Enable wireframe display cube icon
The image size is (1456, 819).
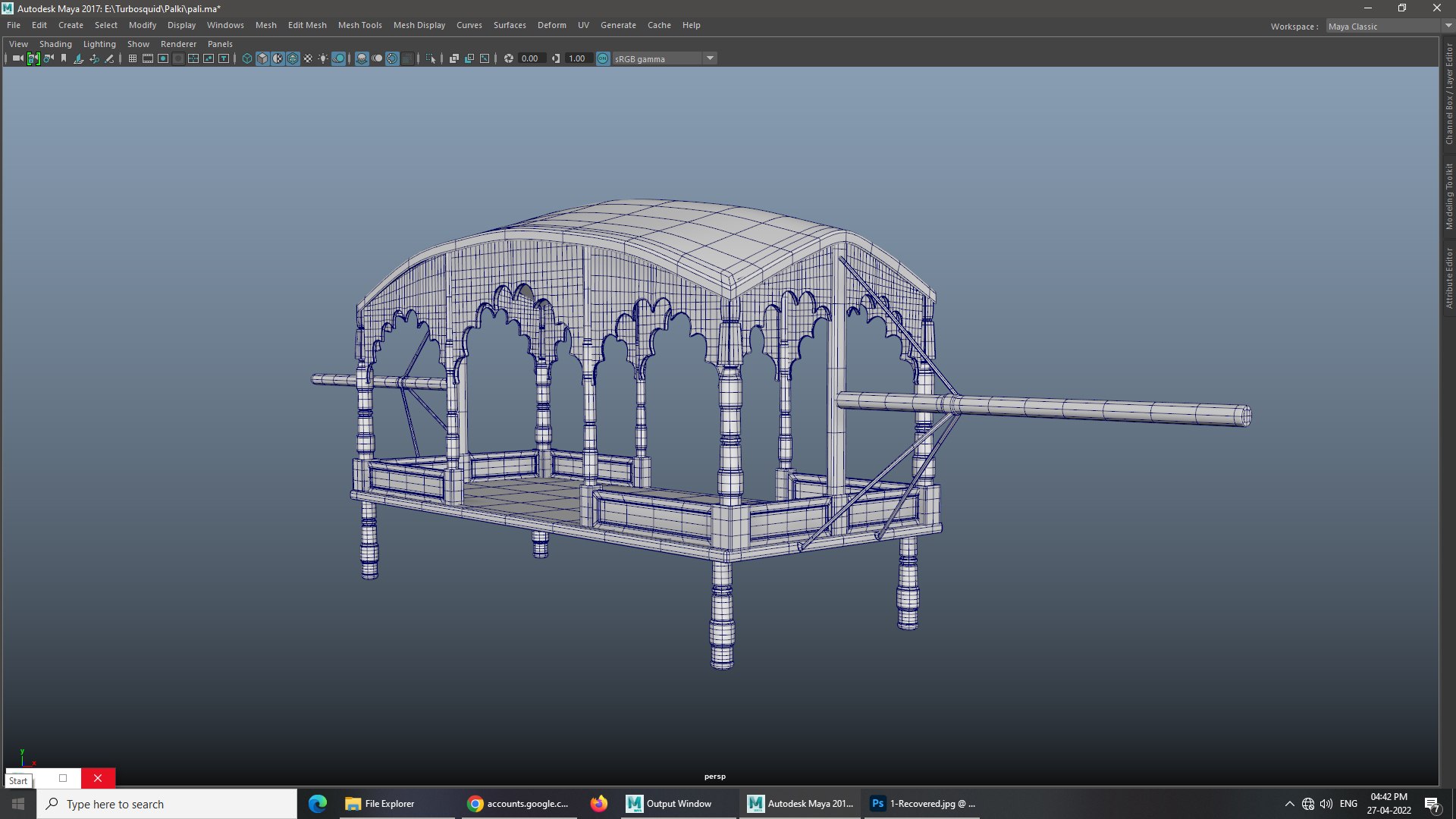click(247, 58)
